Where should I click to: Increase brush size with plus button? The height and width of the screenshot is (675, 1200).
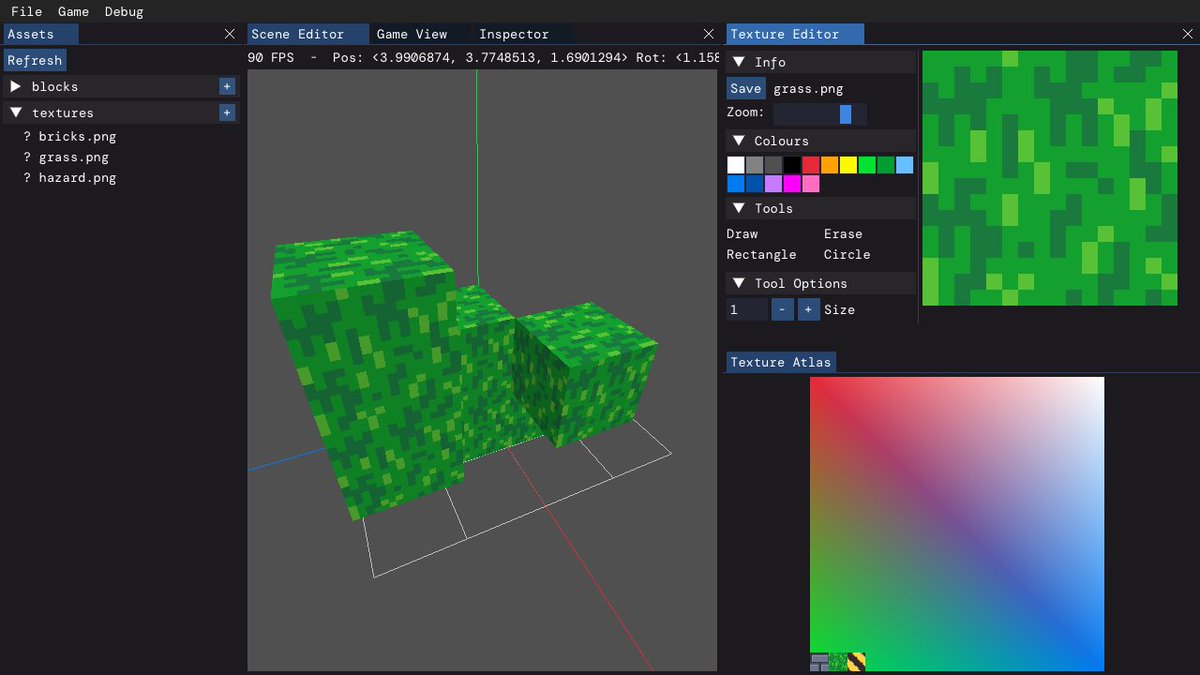click(808, 310)
